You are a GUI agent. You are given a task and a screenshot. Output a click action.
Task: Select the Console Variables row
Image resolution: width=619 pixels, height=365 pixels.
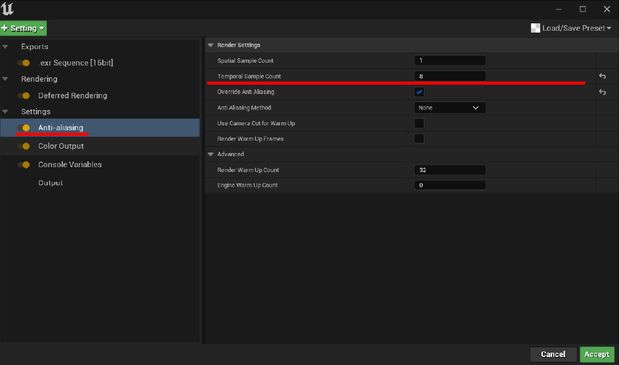point(100,165)
